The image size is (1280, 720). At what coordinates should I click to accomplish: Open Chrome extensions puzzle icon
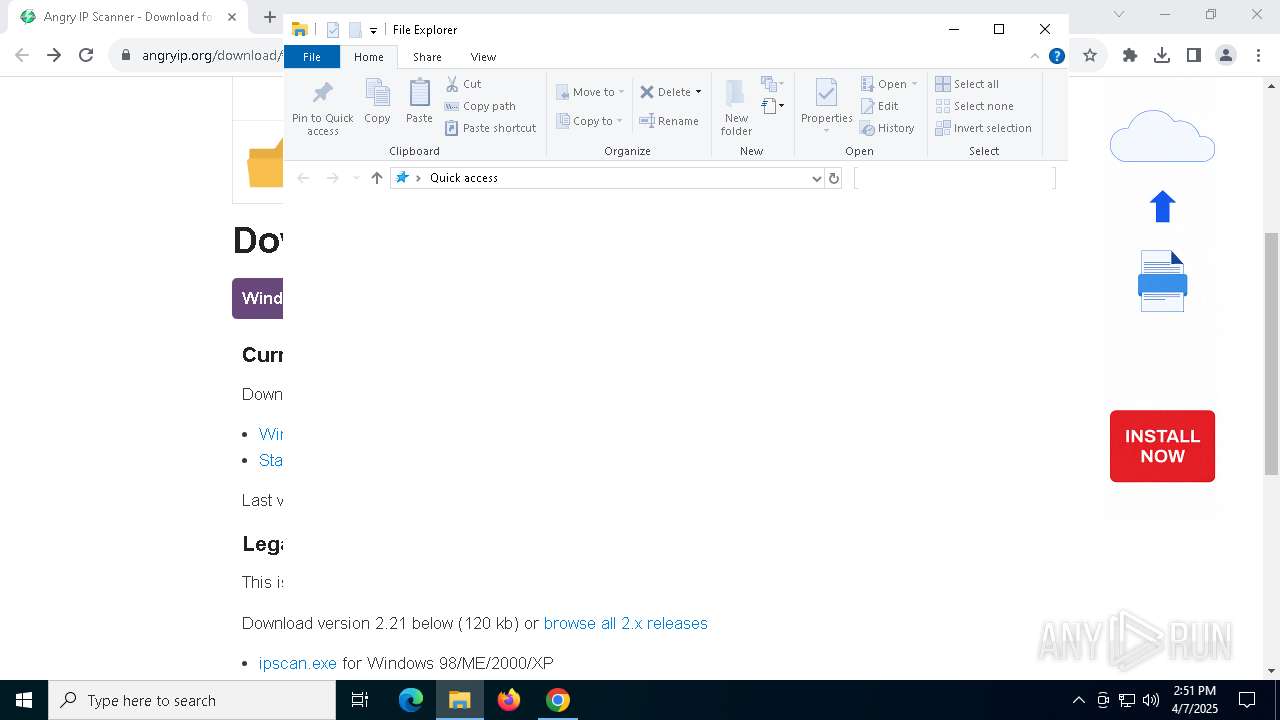point(1130,55)
